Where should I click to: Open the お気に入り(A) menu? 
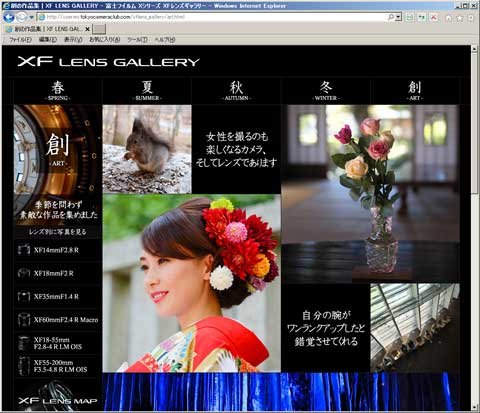point(104,39)
